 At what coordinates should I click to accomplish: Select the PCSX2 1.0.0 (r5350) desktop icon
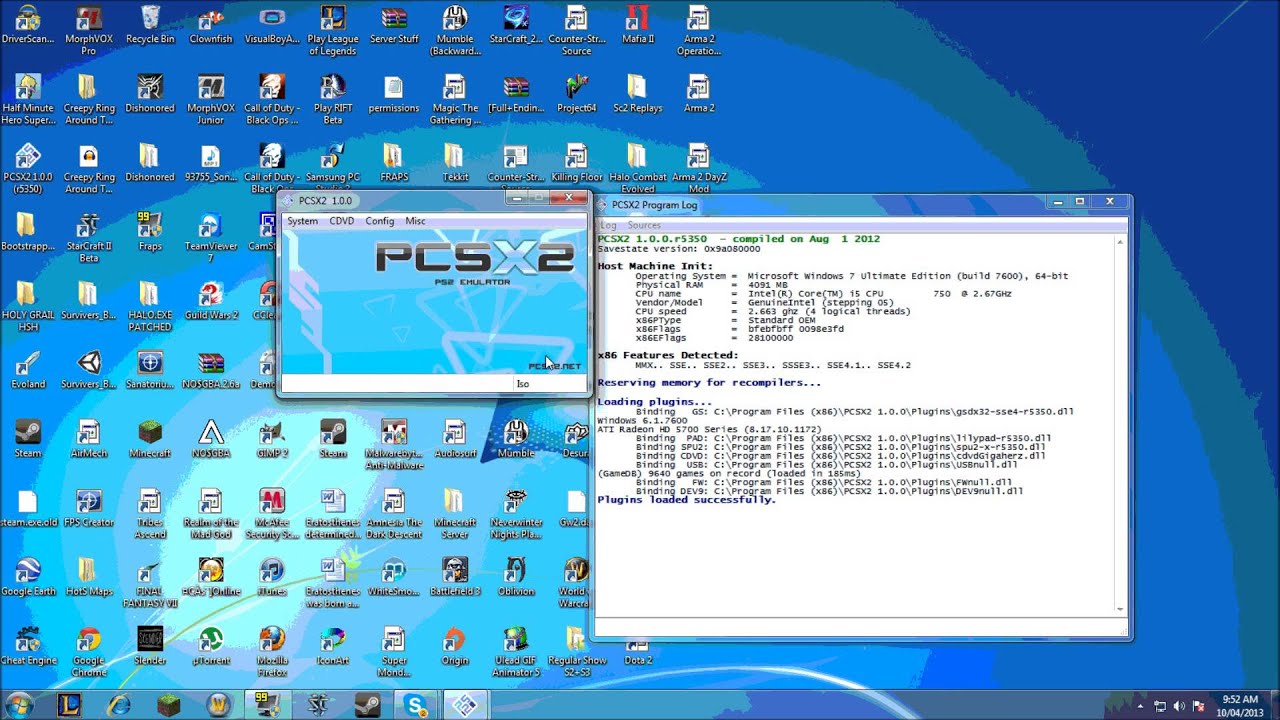28,167
